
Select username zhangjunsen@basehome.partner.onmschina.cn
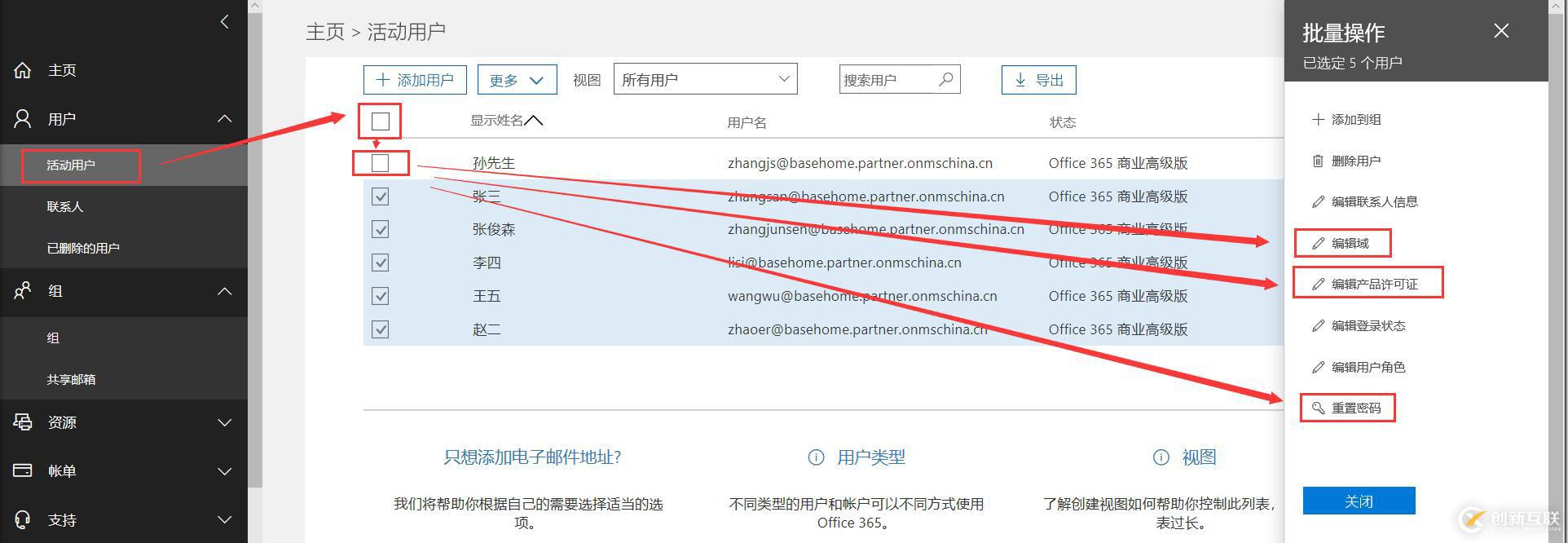coord(876,229)
